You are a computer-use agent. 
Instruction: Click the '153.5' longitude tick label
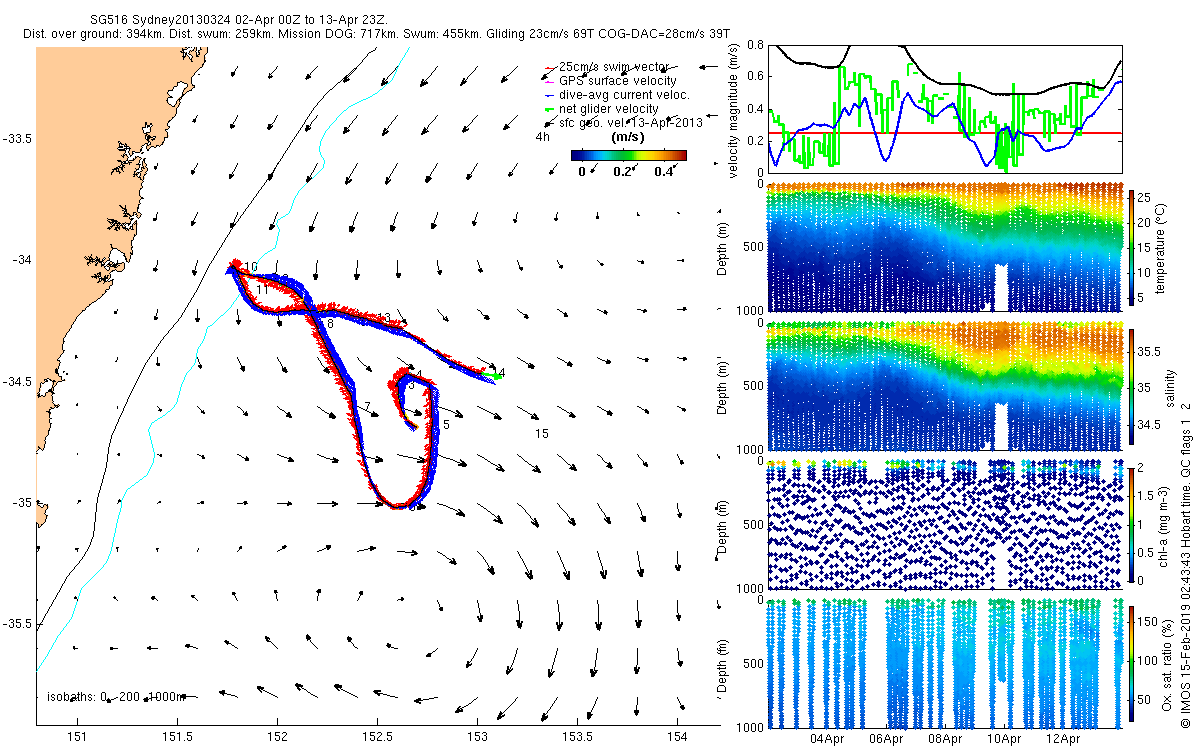click(577, 738)
